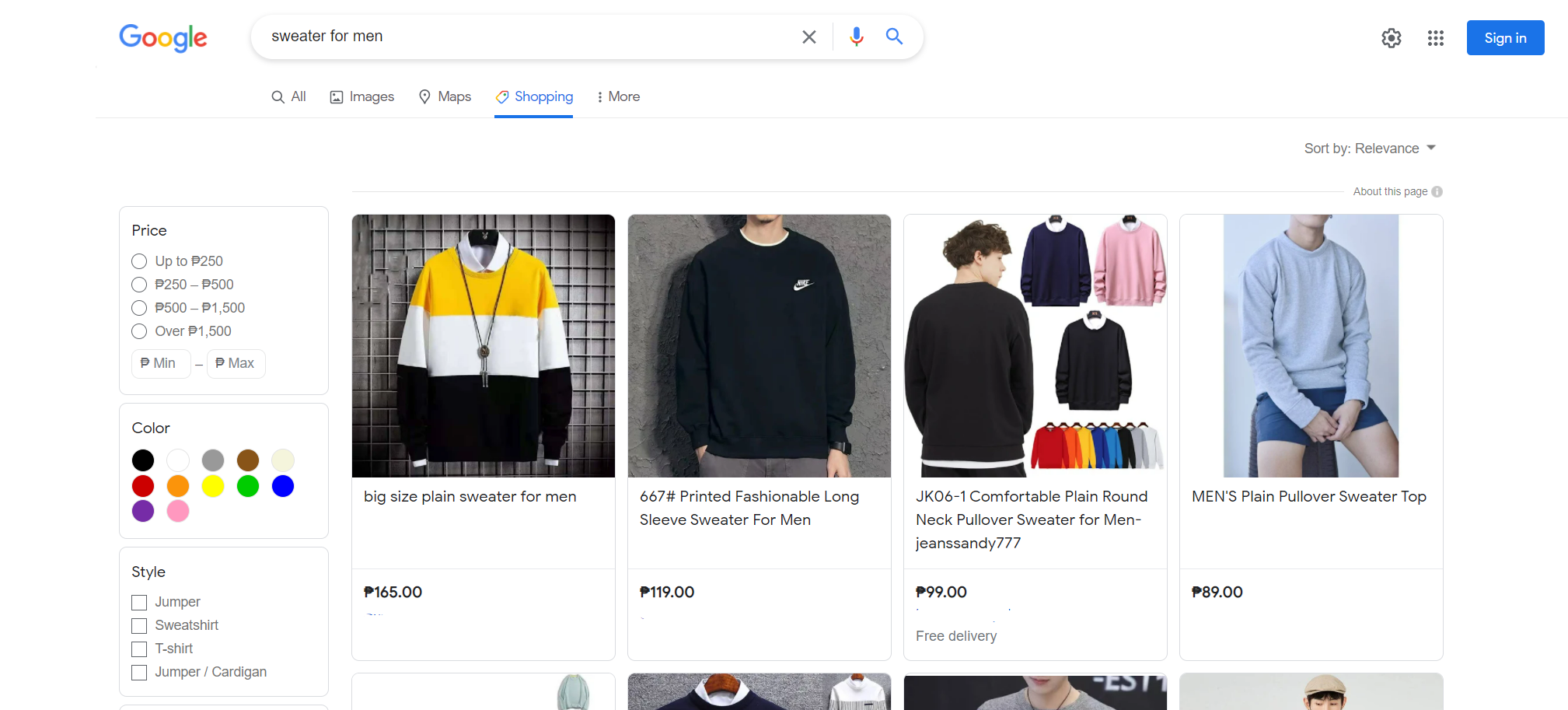Image resolution: width=1568 pixels, height=710 pixels.
Task: Open the MEN'S Plain Pullover Sweater Top listing
Action: [1308, 496]
